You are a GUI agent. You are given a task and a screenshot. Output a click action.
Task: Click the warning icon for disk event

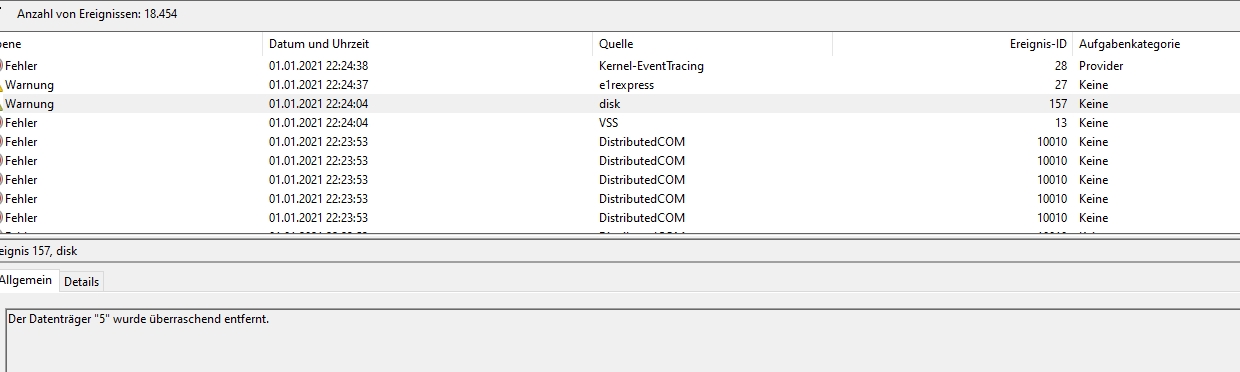(x=2, y=104)
